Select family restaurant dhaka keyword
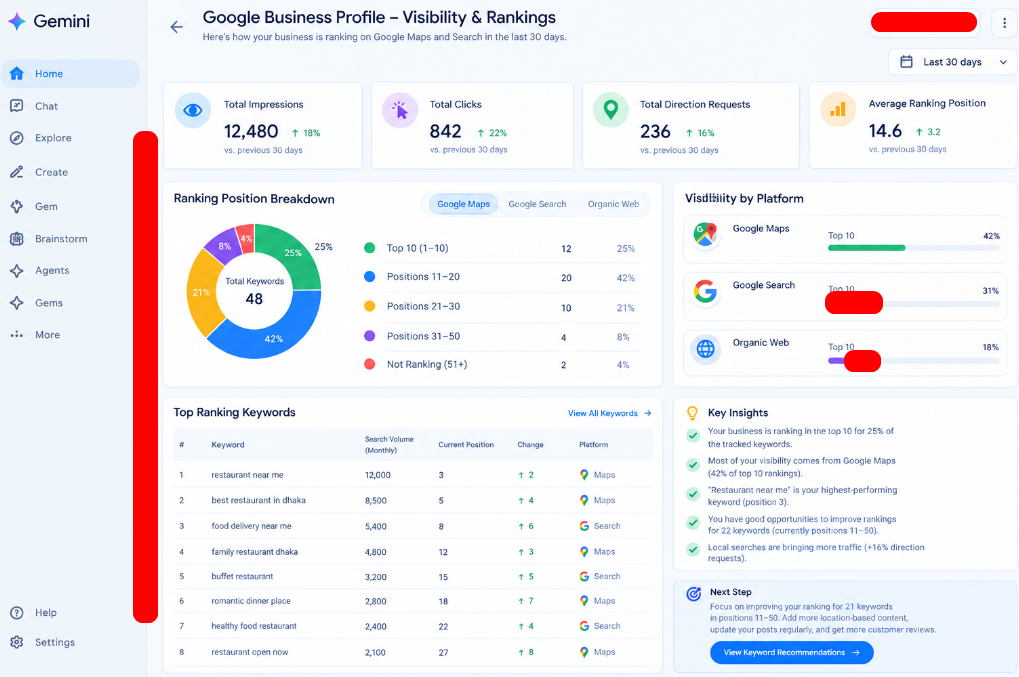The image size is (1019, 677). point(254,552)
